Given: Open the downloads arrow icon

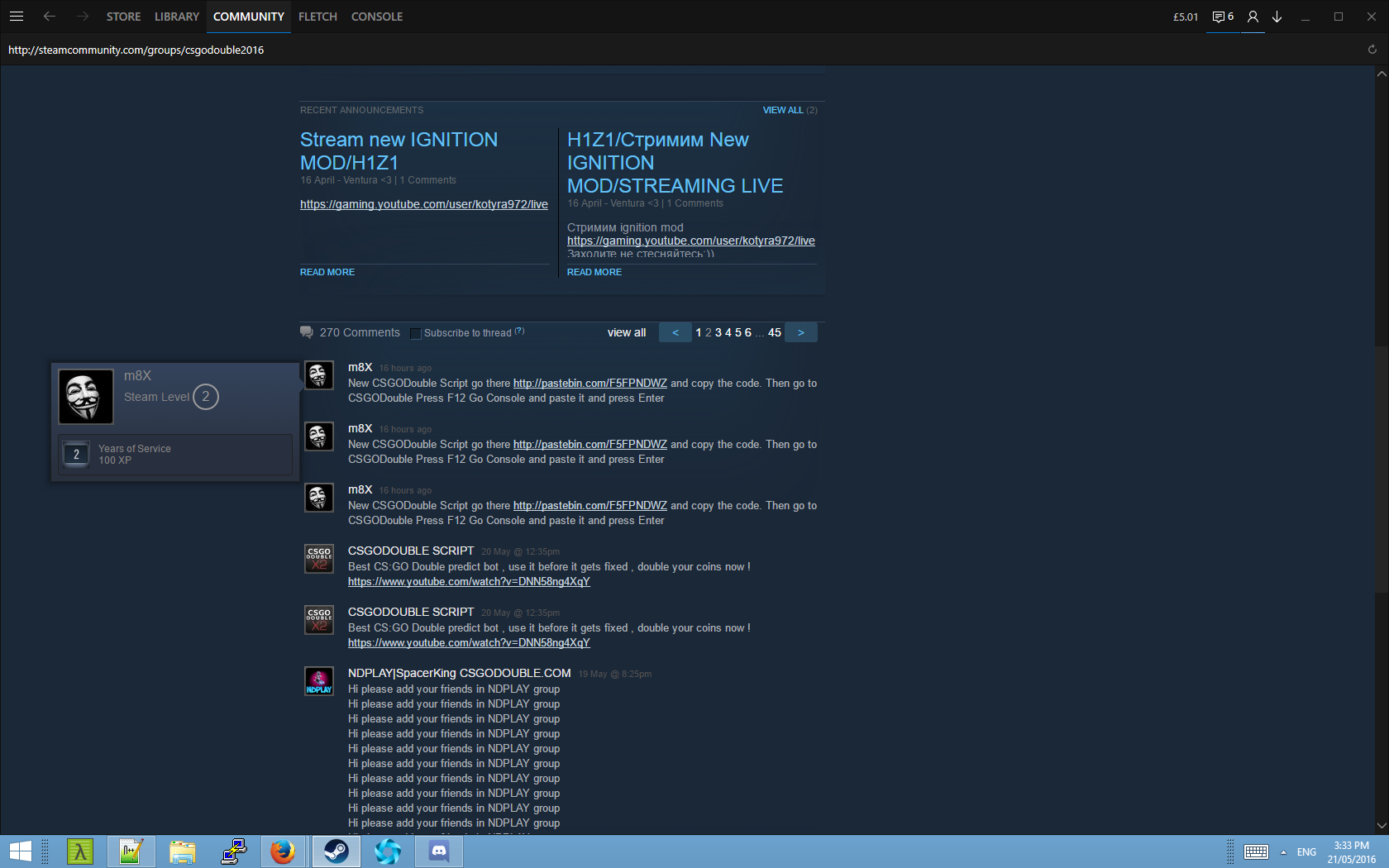Looking at the screenshot, I should point(1277,17).
